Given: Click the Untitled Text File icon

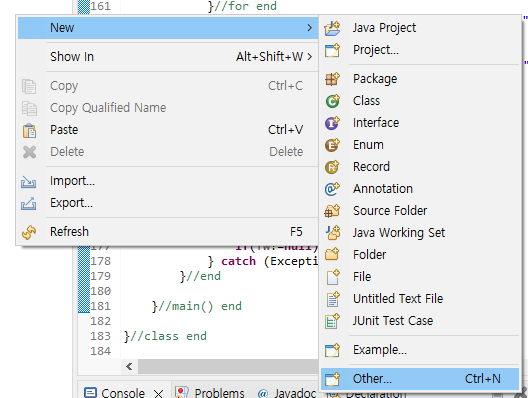Looking at the screenshot, I should pos(333,299).
